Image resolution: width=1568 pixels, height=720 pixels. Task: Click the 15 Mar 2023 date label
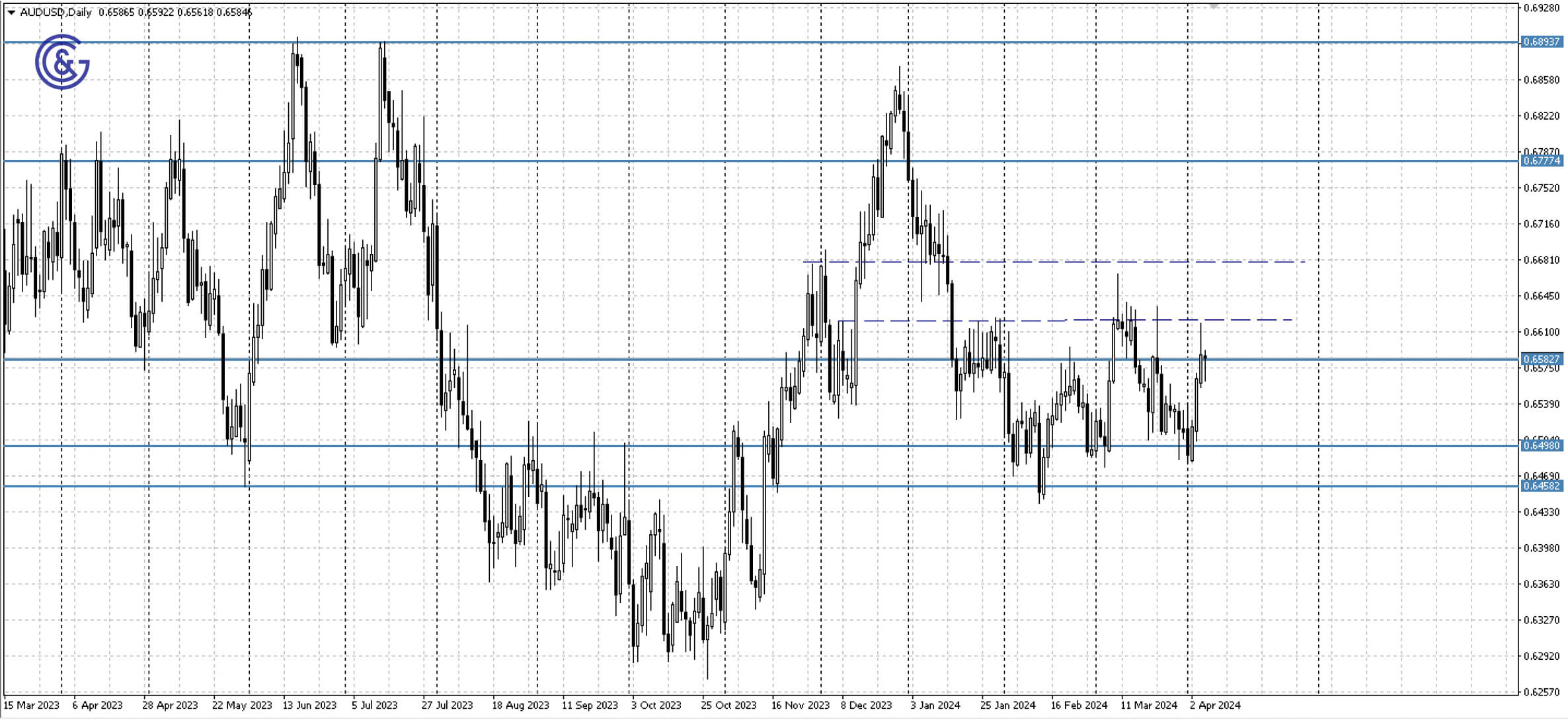(32, 705)
